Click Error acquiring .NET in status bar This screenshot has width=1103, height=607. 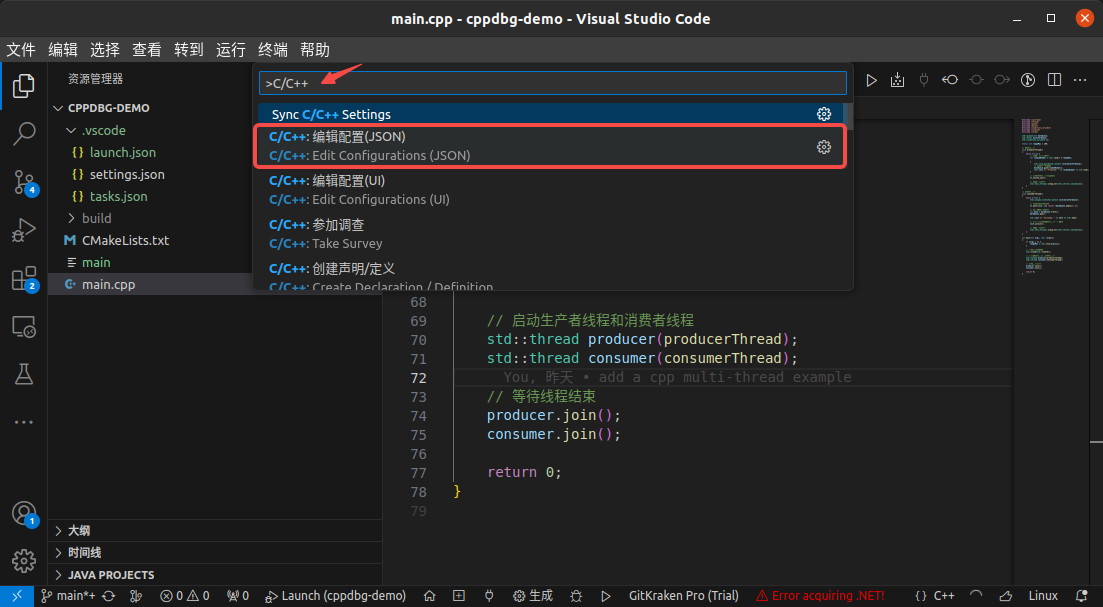click(x=819, y=595)
